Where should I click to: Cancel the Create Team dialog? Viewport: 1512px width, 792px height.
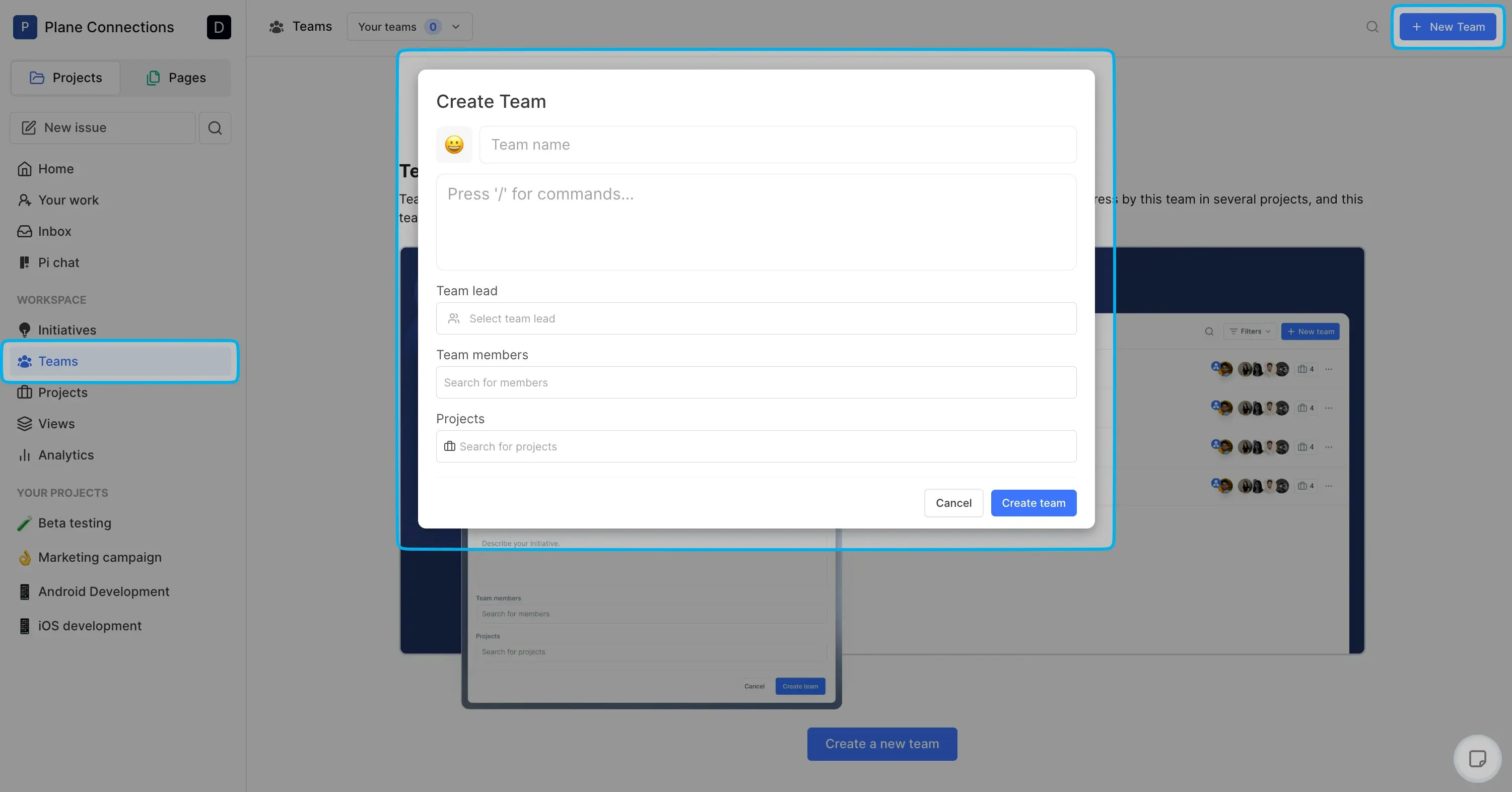coord(953,503)
